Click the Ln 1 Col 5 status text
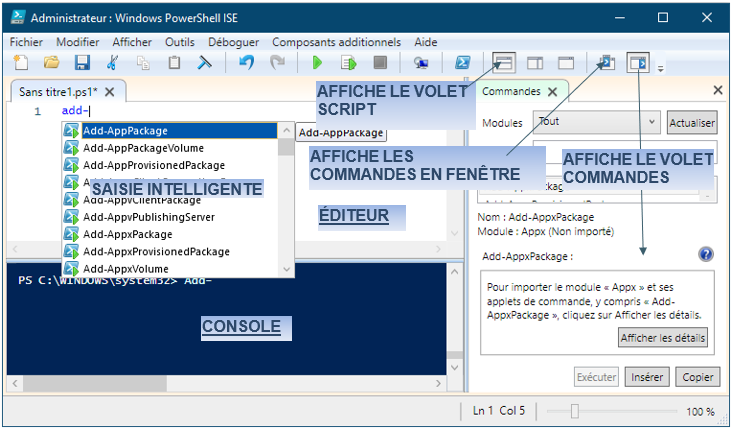The width and height of the screenshot is (735, 429). click(499, 411)
